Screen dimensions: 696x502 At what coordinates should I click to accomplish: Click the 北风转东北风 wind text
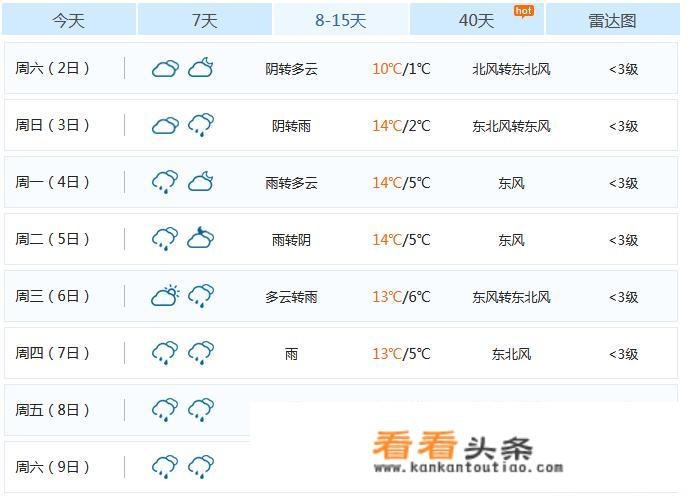click(x=511, y=69)
